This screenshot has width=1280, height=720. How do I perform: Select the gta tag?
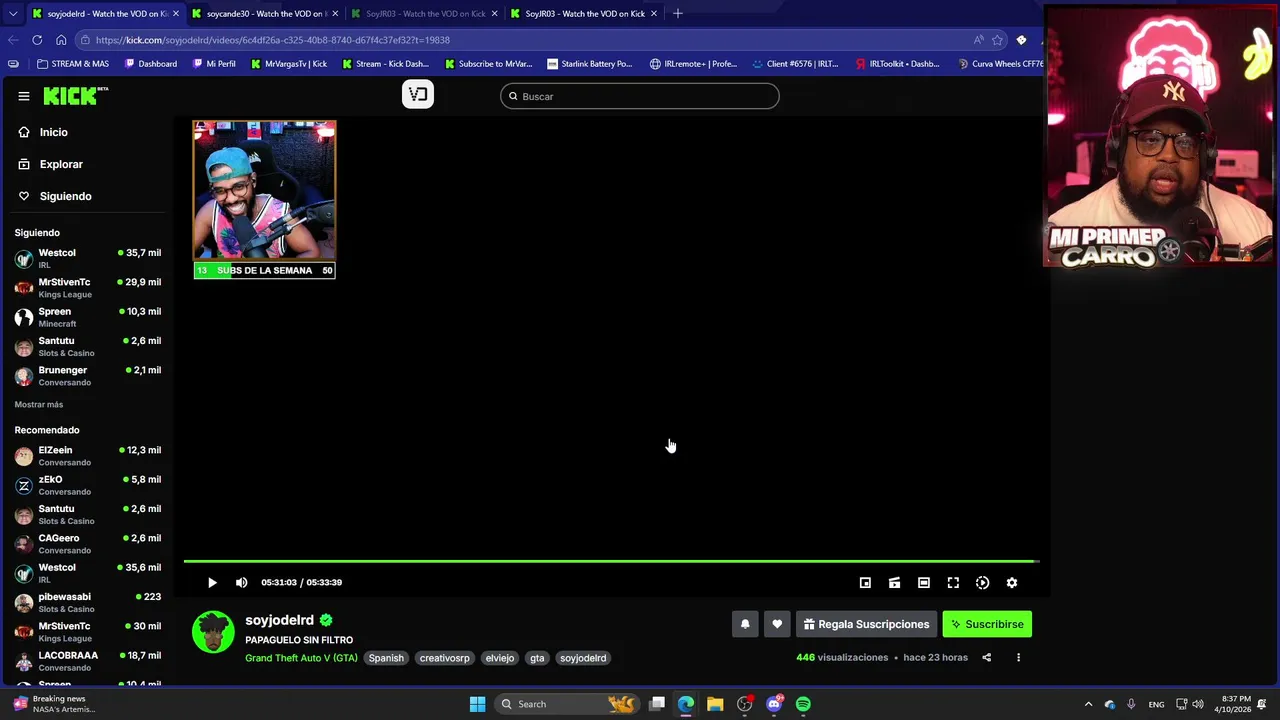point(537,658)
